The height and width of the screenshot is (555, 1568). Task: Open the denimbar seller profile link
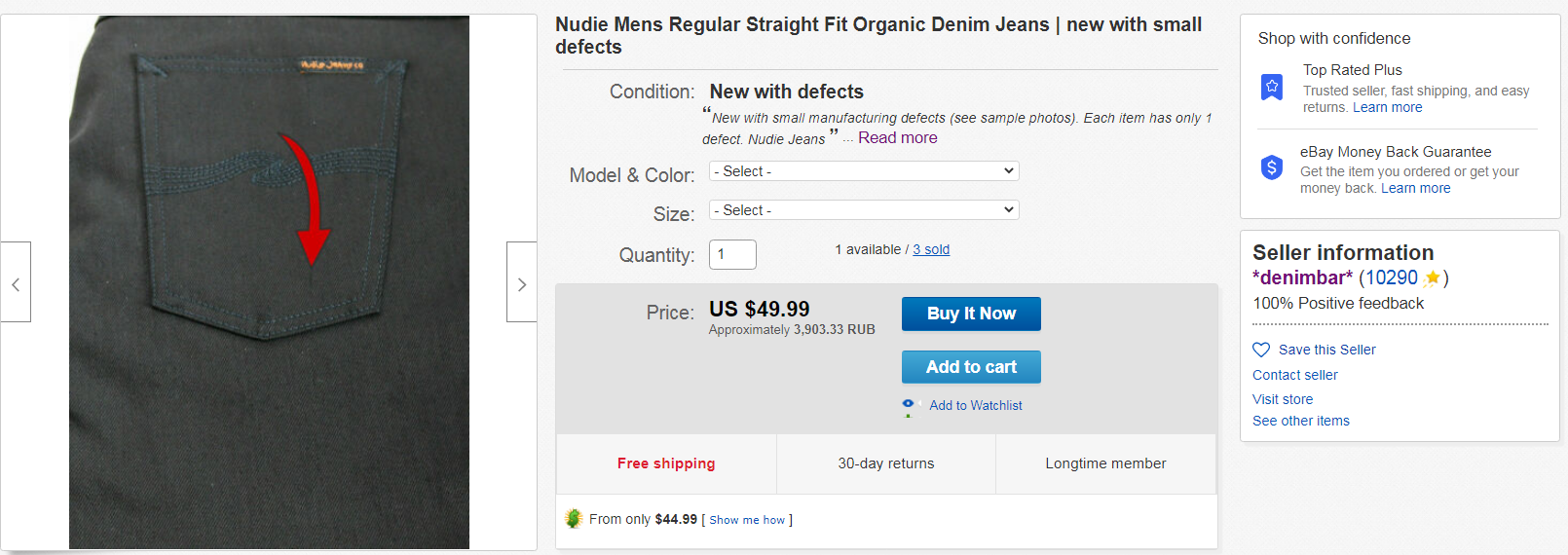coord(1302,278)
